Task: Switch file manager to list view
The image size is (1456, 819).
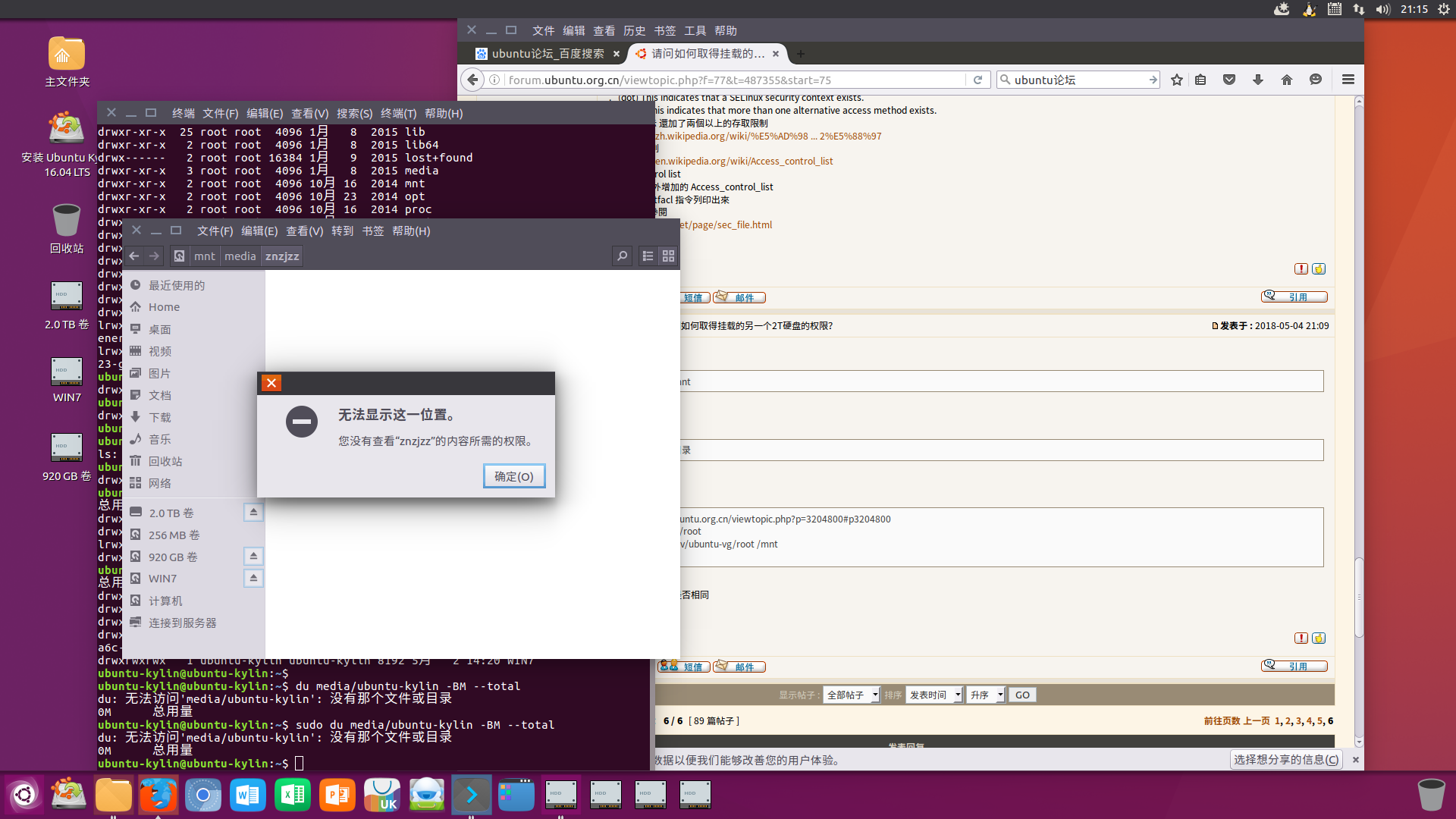Action: [x=648, y=256]
